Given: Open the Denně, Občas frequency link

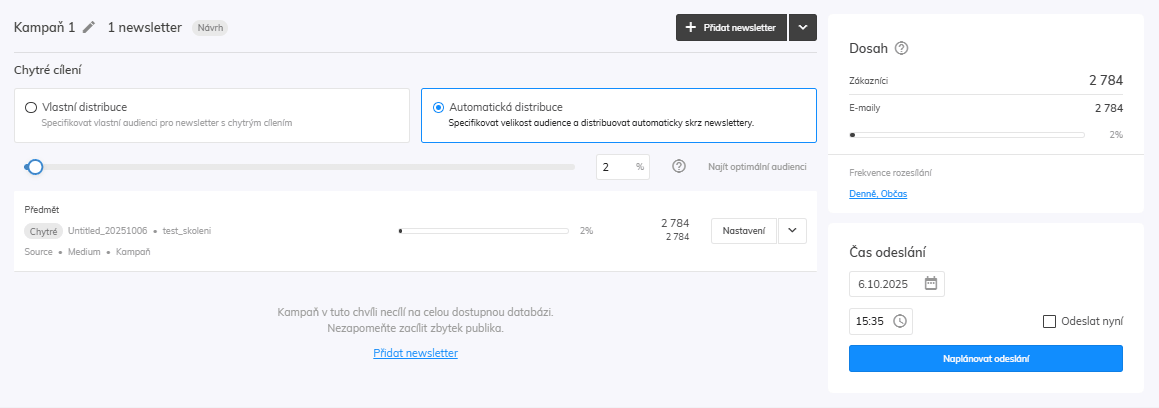Looking at the screenshot, I should [877, 193].
